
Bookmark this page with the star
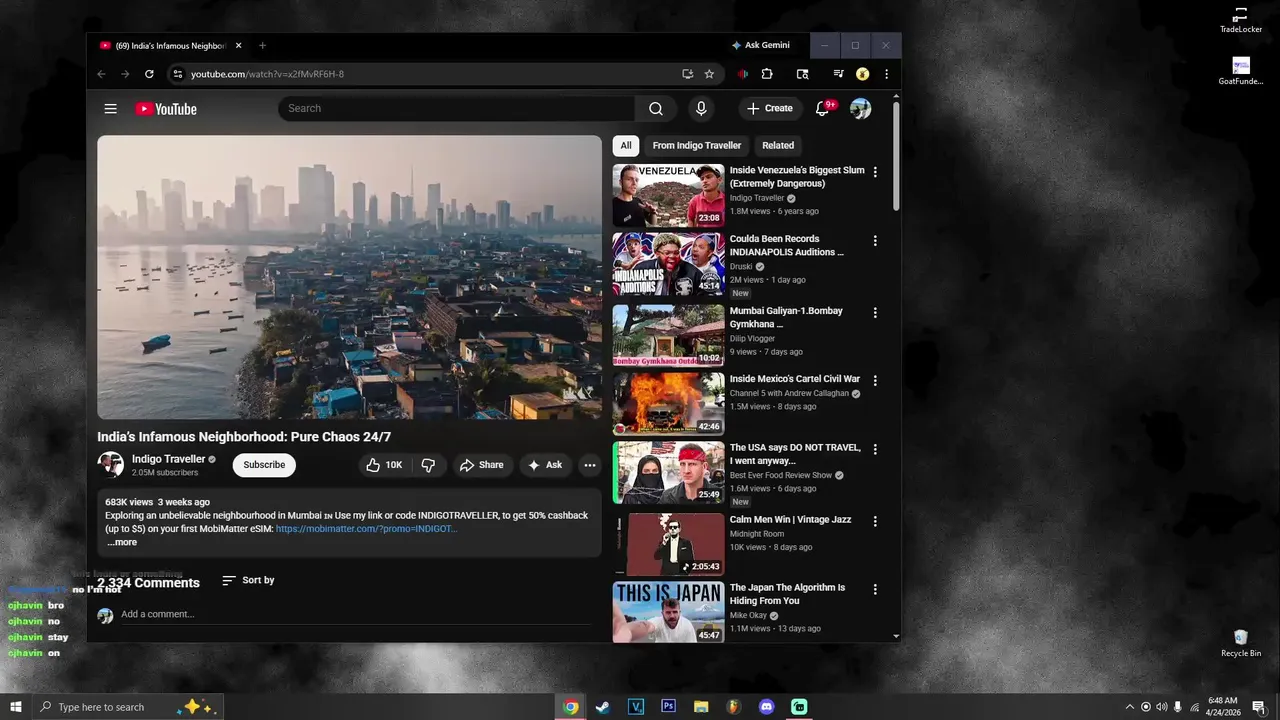[x=709, y=74]
